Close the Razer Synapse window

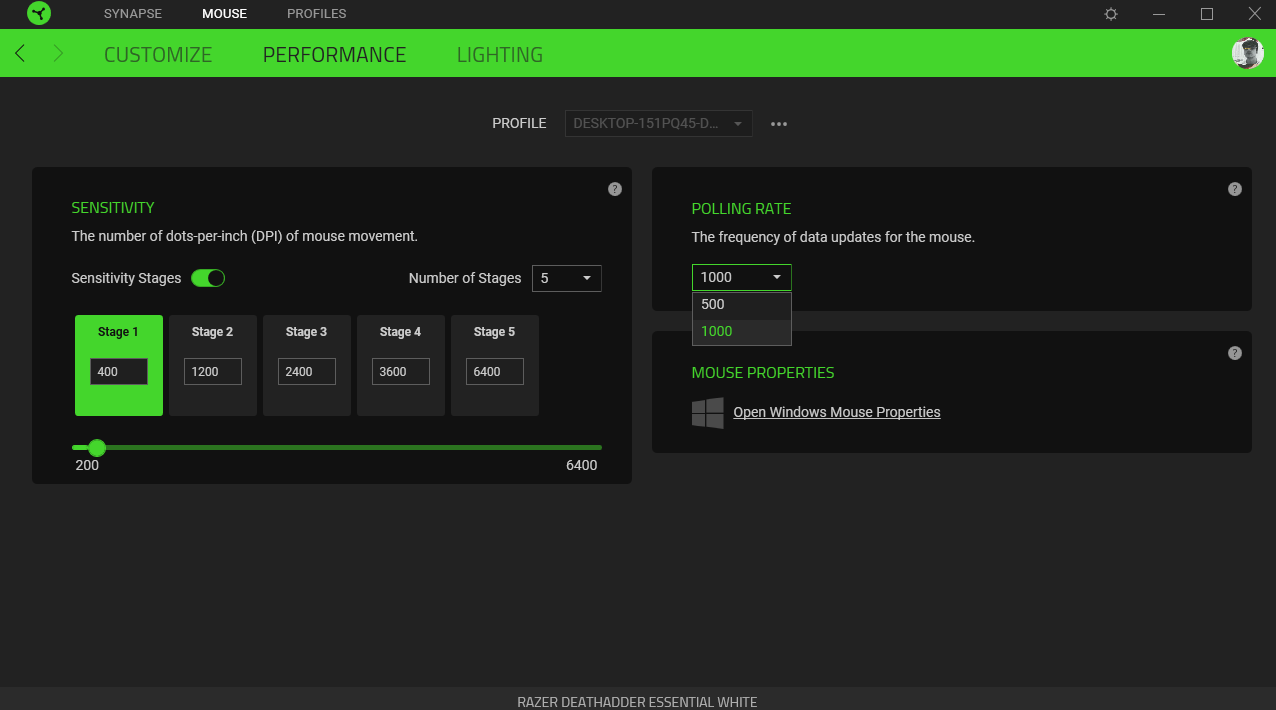[1254, 14]
